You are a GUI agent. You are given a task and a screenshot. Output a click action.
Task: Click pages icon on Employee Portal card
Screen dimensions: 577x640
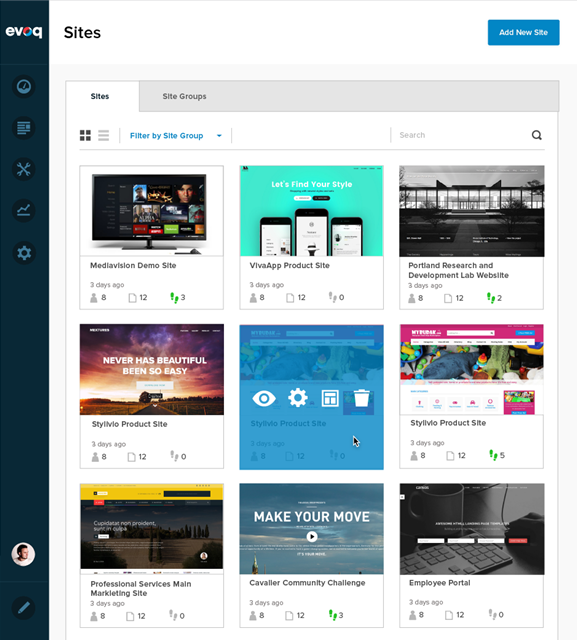pyautogui.click(x=448, y=615)
